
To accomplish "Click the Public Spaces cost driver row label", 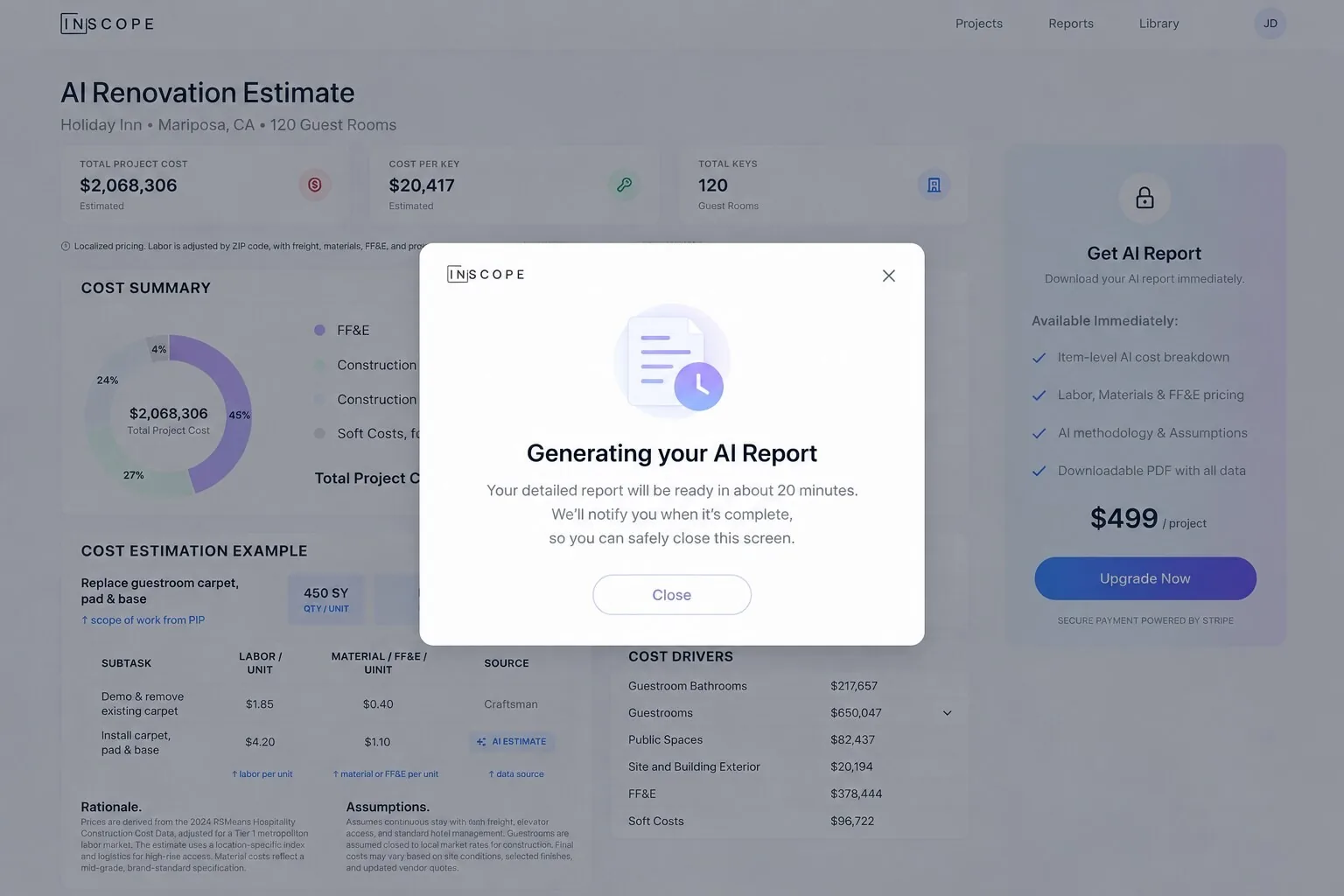I will coord(665,740).
